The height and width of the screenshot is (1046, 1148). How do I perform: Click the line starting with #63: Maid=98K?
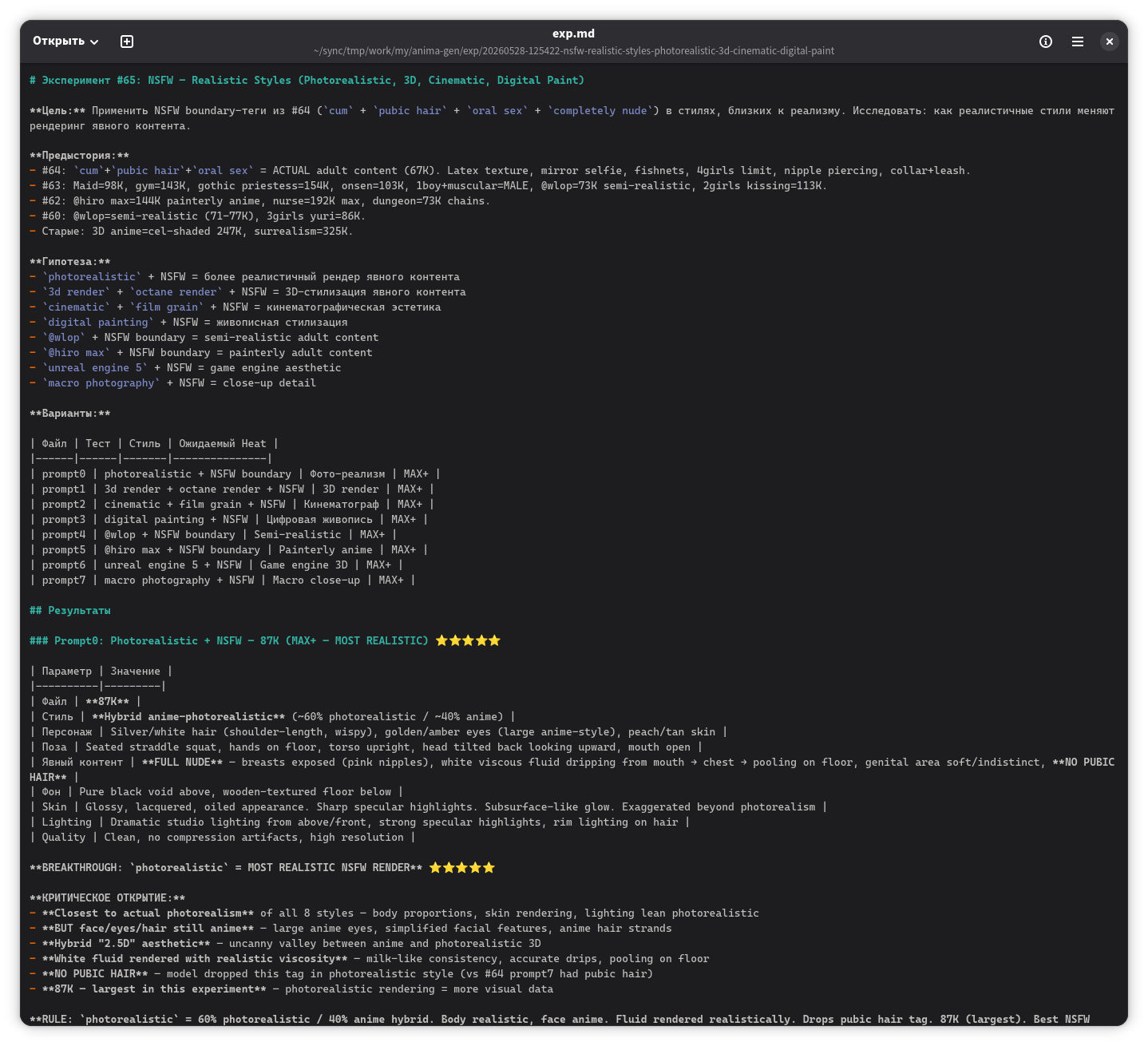point(429,186)
